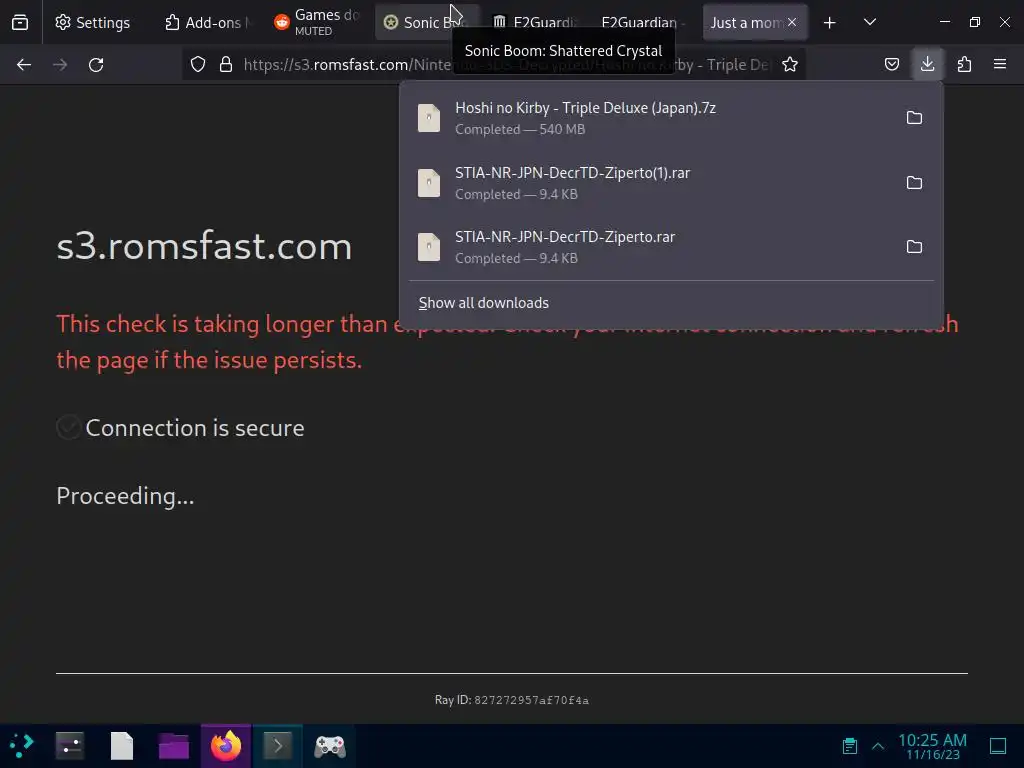
Task: Open a new tab with plus button
Action: click(x=829, y=23)
